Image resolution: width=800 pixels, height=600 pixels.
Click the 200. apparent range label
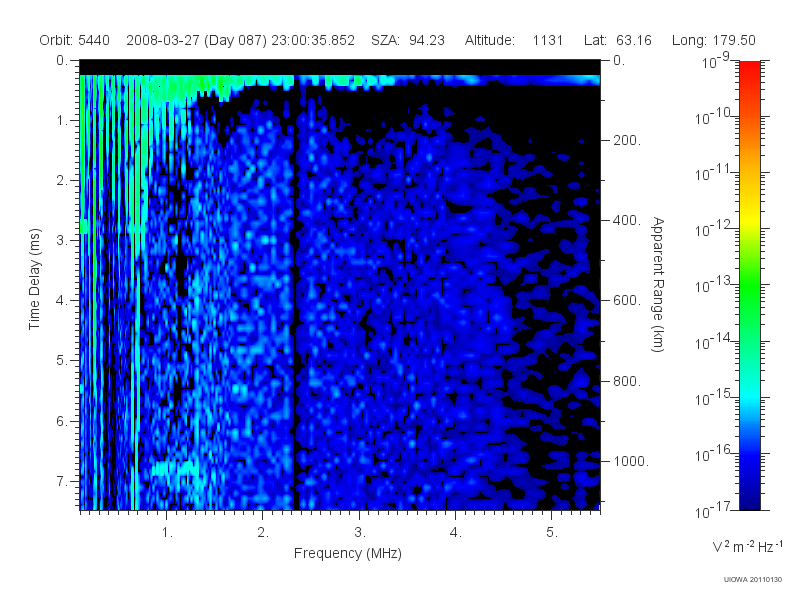(x=627, y=140)
